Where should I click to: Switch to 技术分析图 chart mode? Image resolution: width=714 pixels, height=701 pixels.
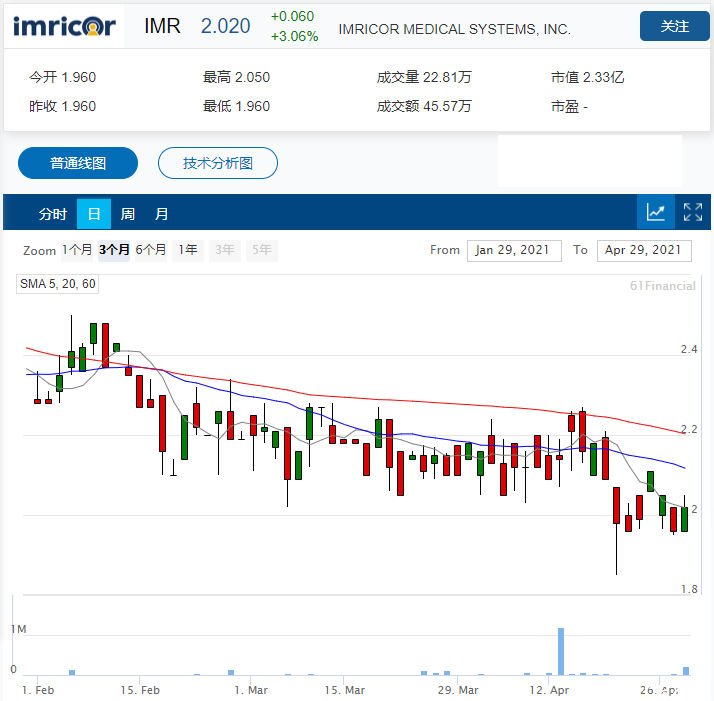click(218, 163)
